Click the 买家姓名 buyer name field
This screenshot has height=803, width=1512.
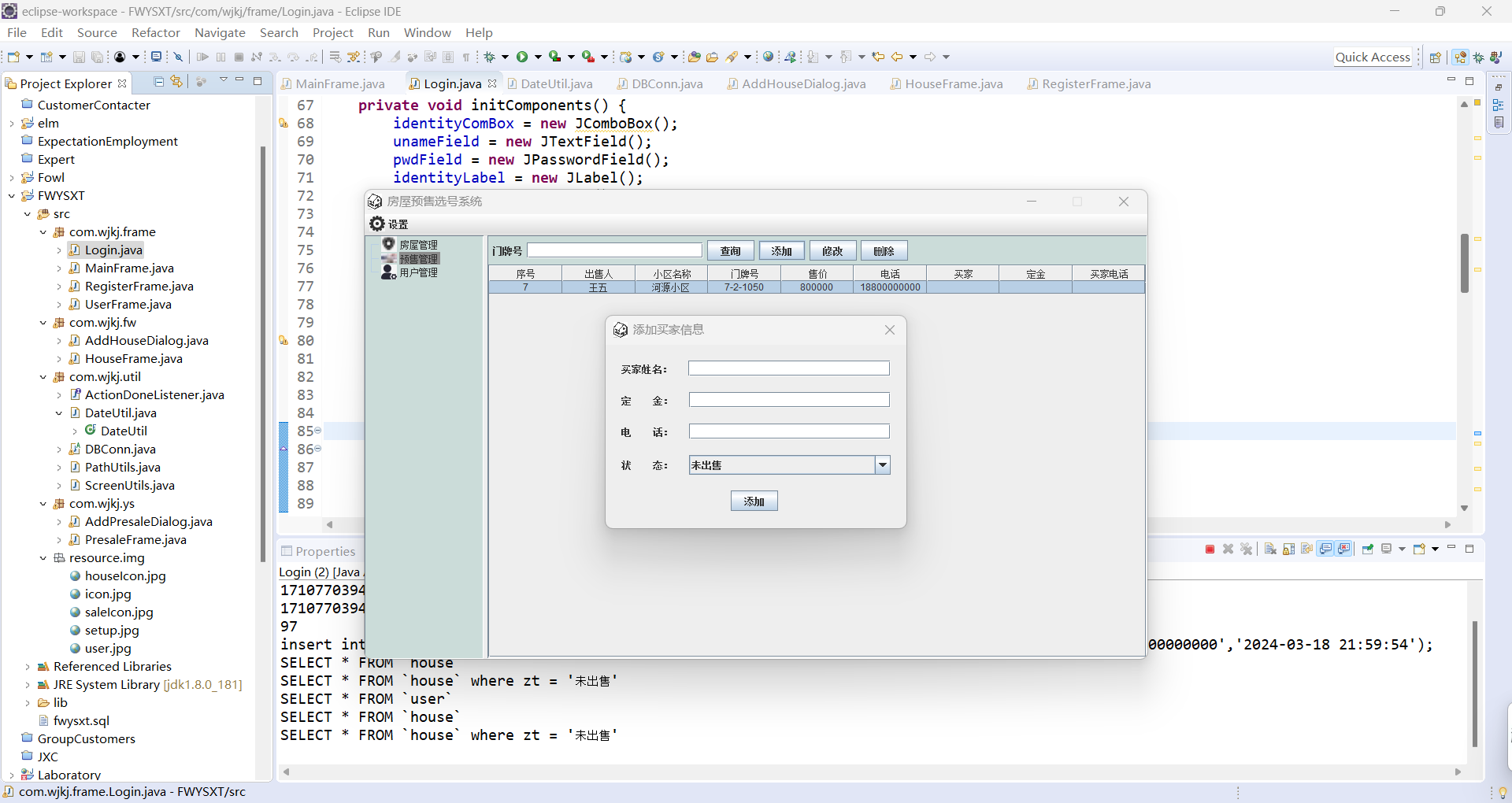pos(789,368)
